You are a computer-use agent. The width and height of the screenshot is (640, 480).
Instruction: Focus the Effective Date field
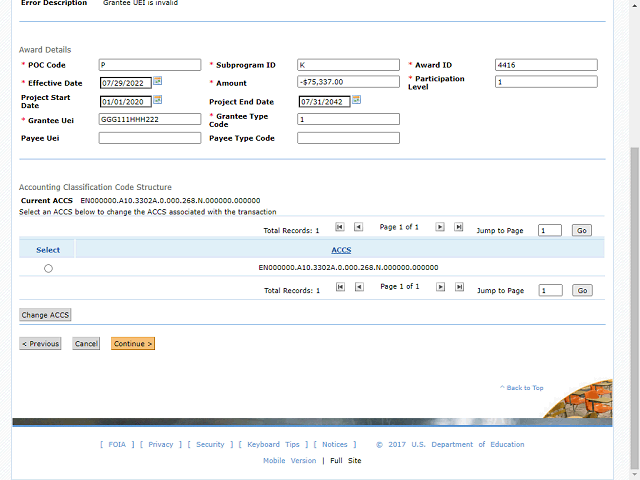(x=126, y=83)
